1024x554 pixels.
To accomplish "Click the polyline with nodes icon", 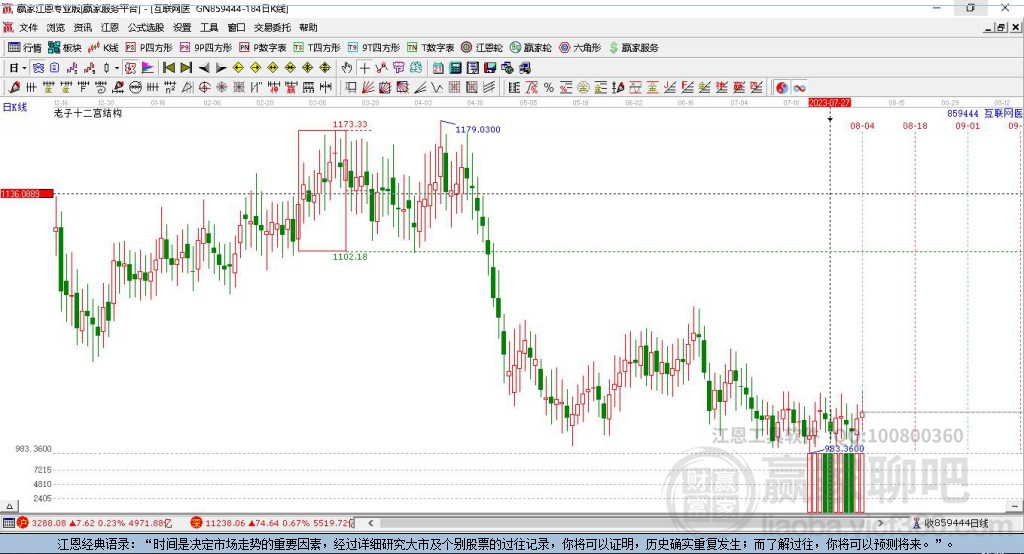I will point(381,68).
